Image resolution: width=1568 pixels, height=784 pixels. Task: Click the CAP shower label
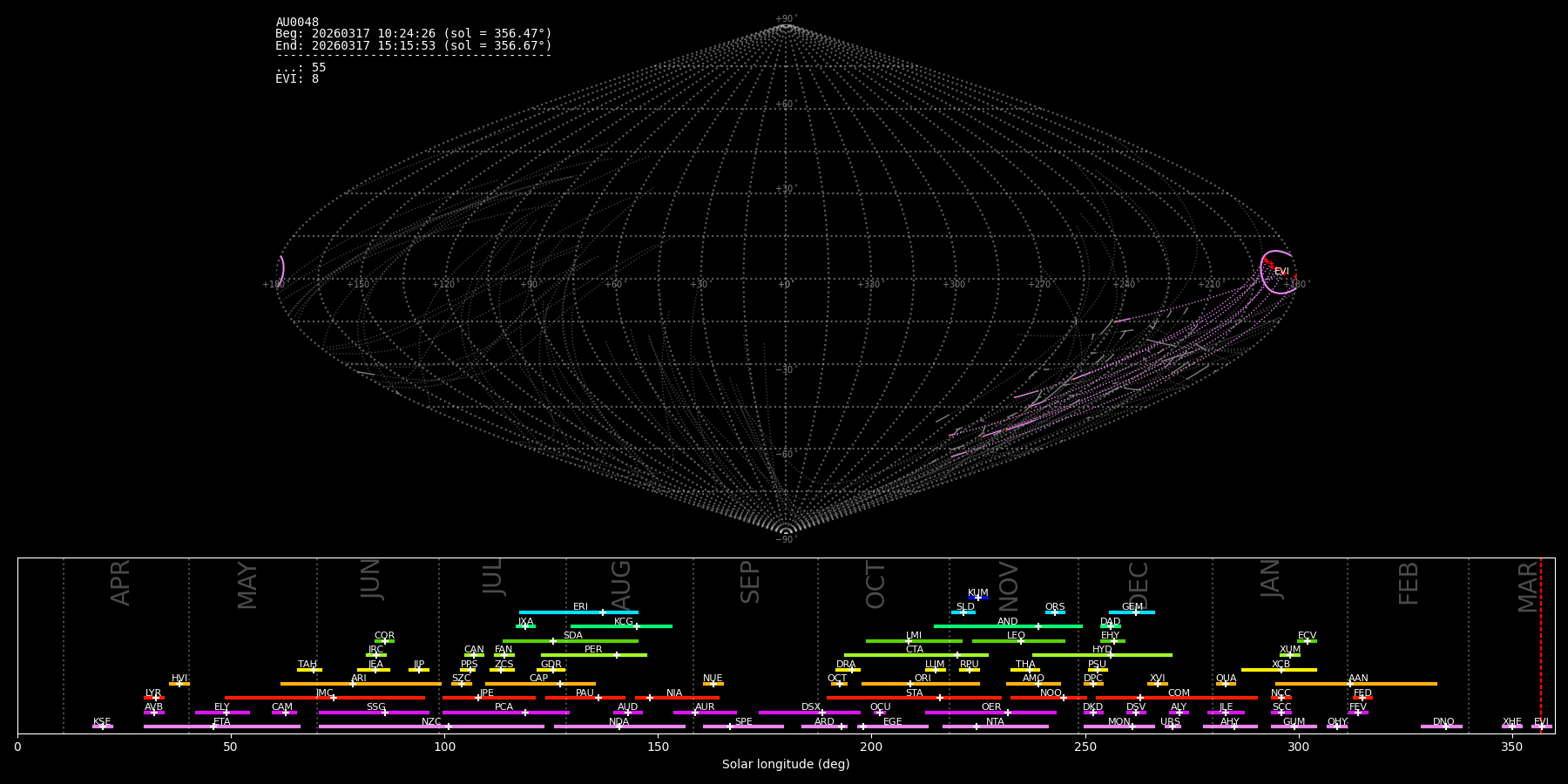539,679
